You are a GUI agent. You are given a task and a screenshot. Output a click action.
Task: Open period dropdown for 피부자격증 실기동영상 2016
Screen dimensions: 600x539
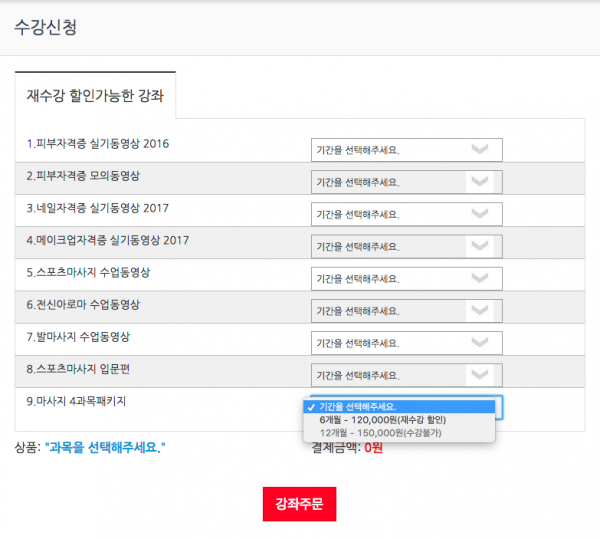(406, 150)
